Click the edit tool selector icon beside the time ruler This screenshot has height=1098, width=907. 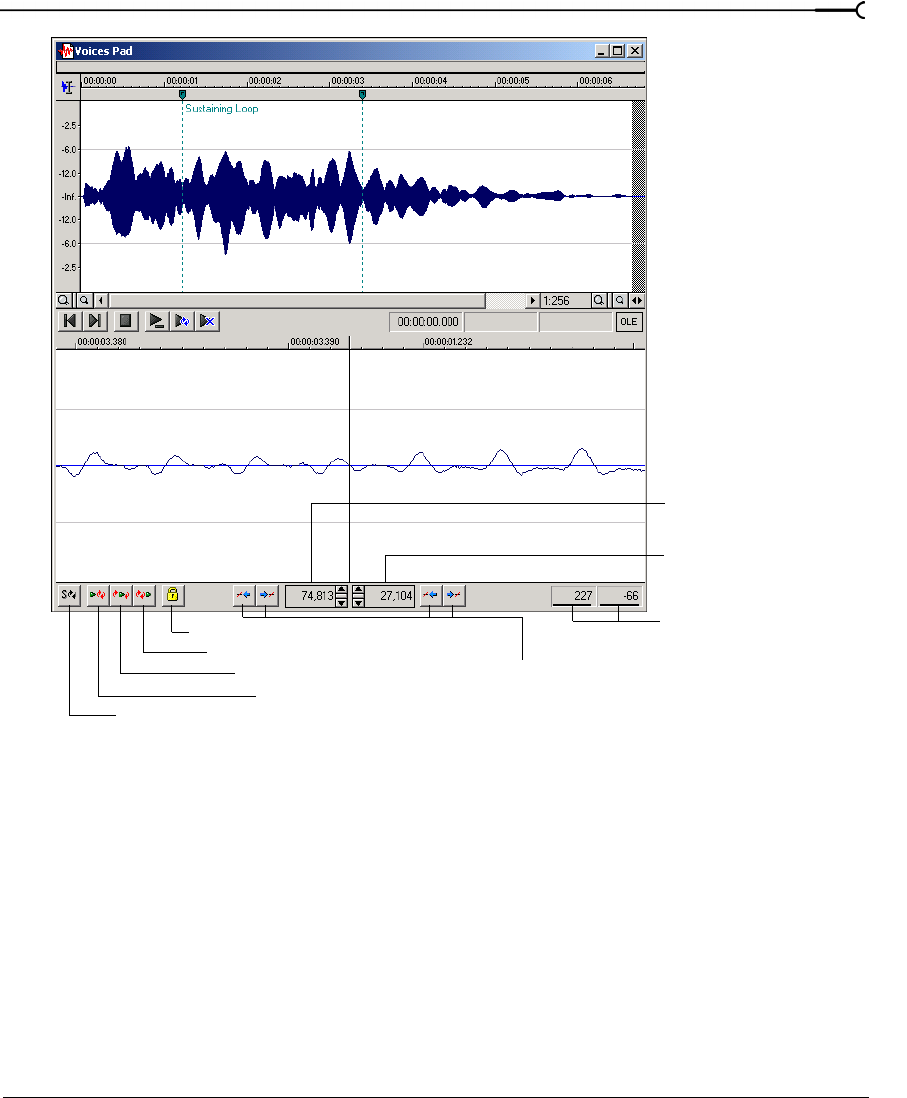(x=67, y=88)
